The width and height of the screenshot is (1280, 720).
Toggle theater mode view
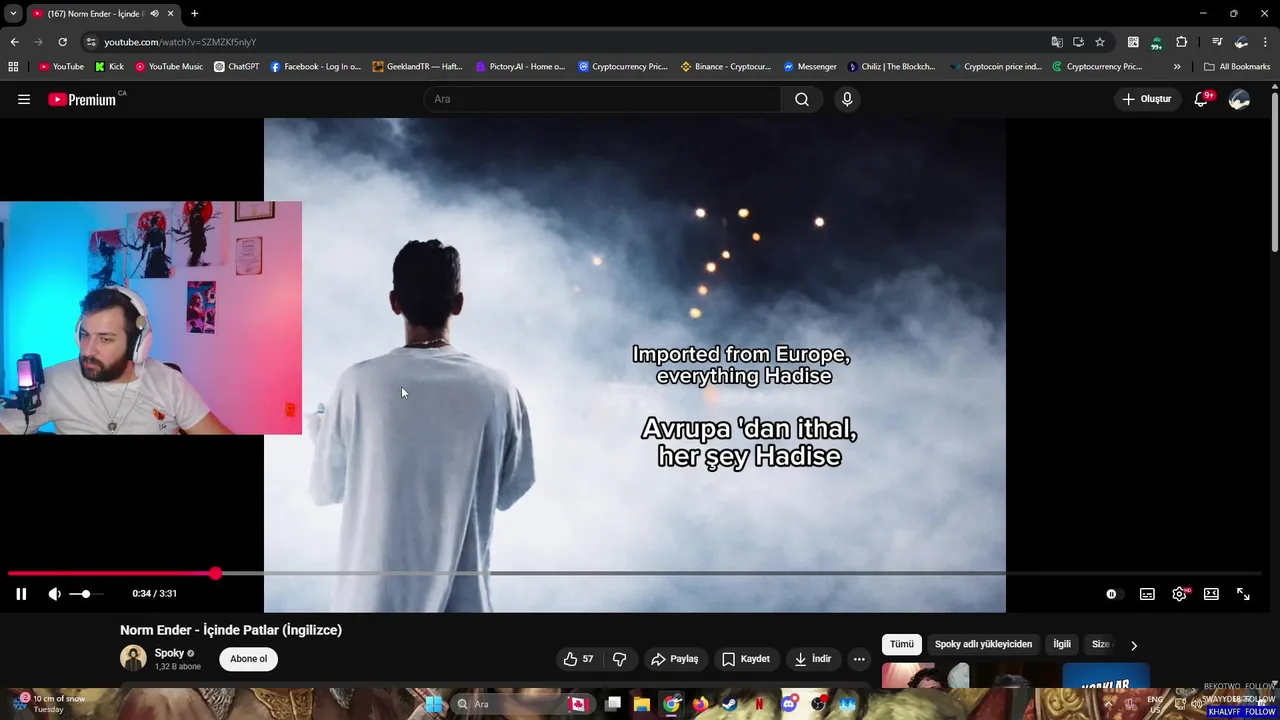pyautogui.click(x=1211, y=594)
